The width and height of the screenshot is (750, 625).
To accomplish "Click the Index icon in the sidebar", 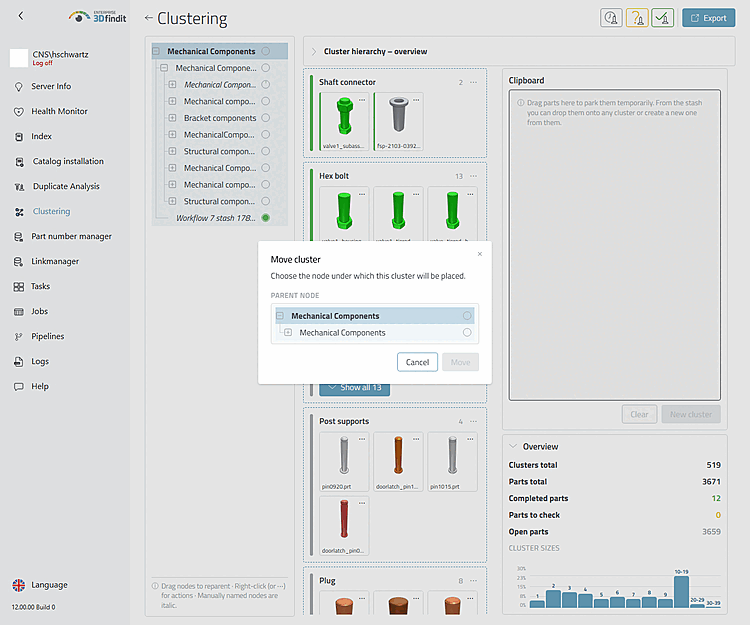I will click(x=19, y=137).
